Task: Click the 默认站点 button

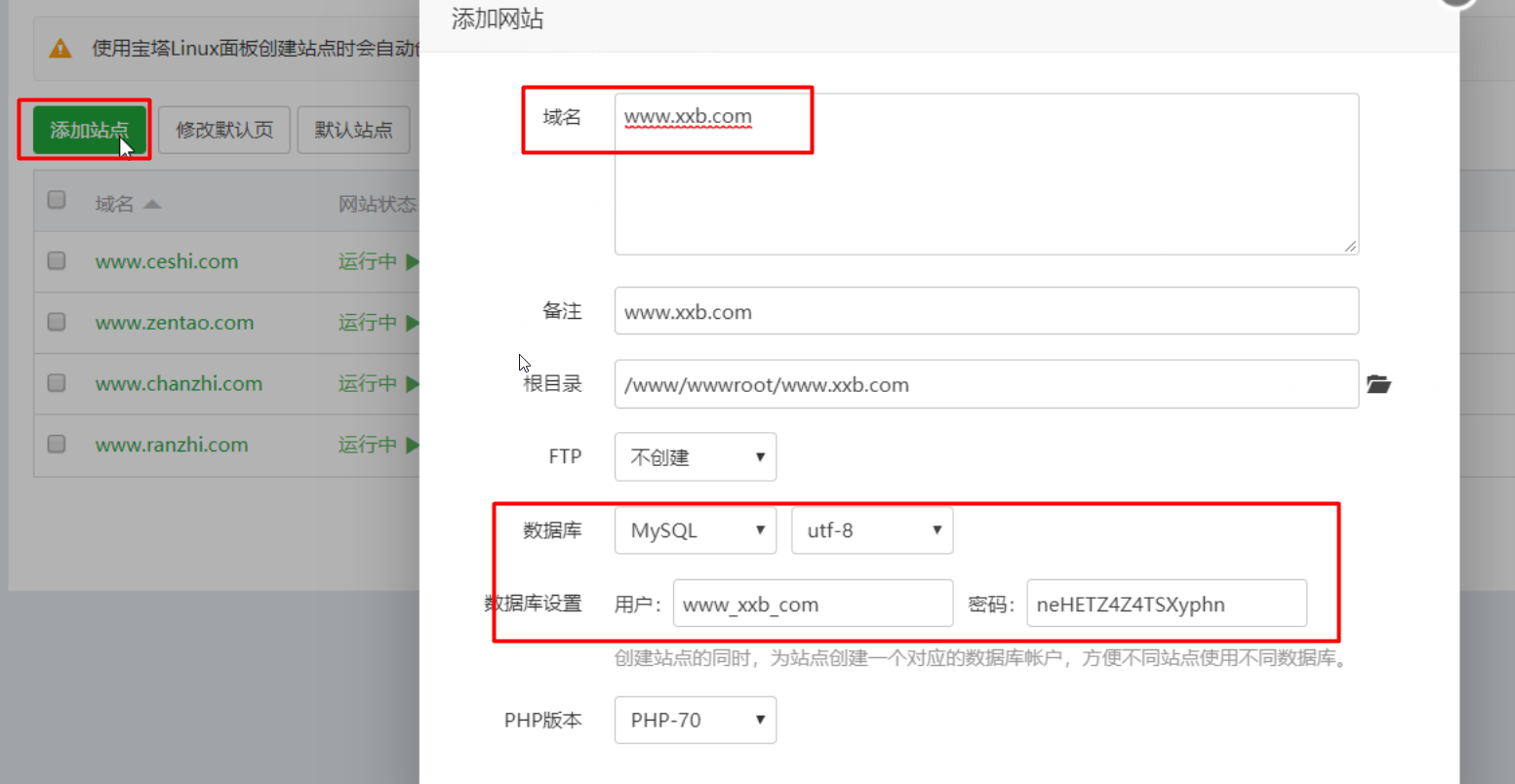Action: pos(353,130)
